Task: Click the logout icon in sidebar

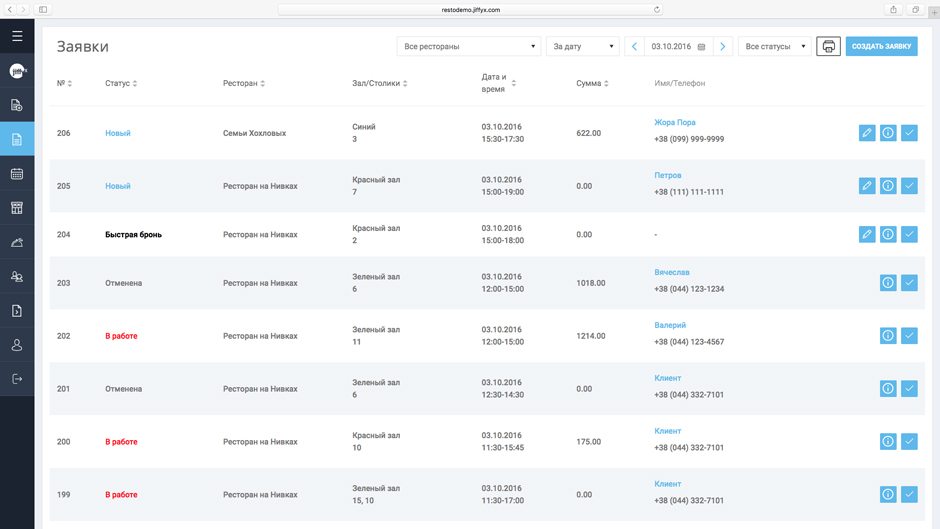Action: [x=17, y=379]
